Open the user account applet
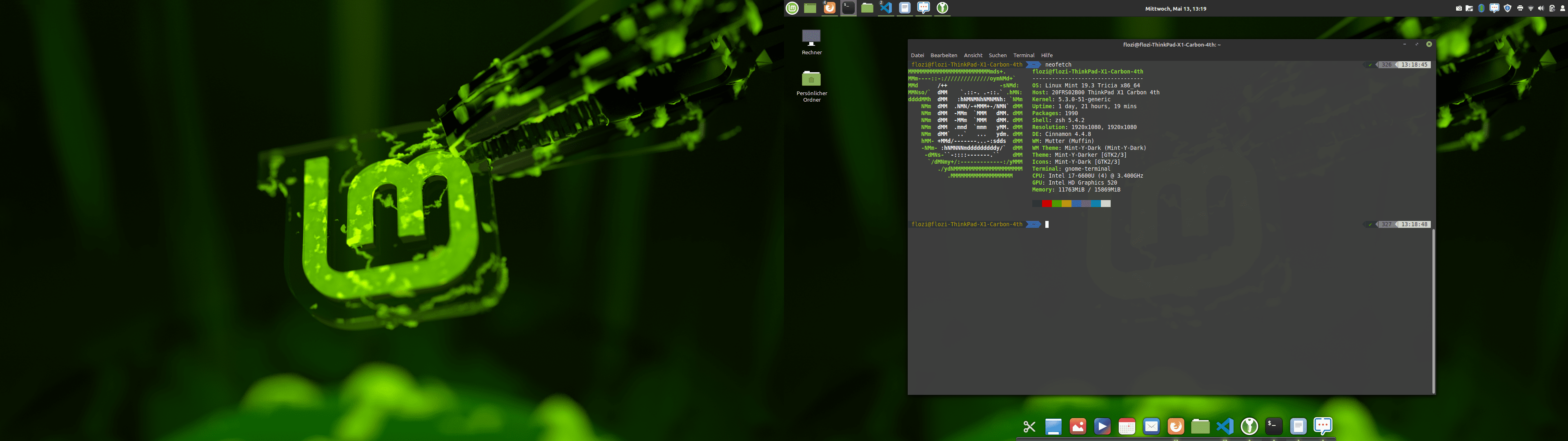The width and height of the screenshot is (1568, 441). [1563, 9]
